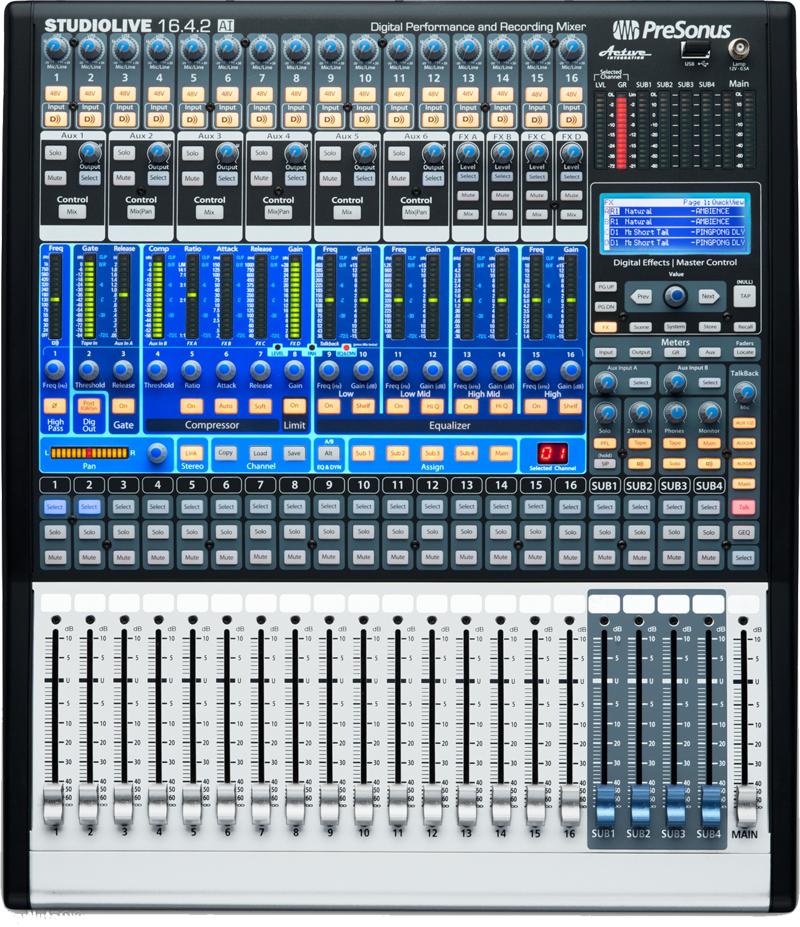Enable Compressor Auto mode
The image size is (800, 927).
coord(225,406)
